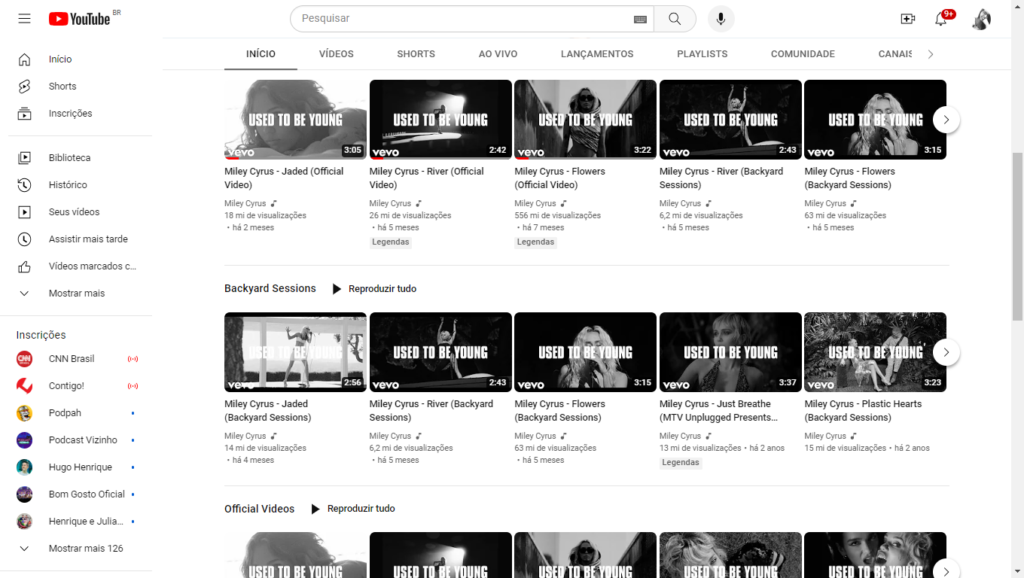Switch to the LANÇAMENTOS tab
Screen dimensions: 1024x578
click(x=597, y=54)
